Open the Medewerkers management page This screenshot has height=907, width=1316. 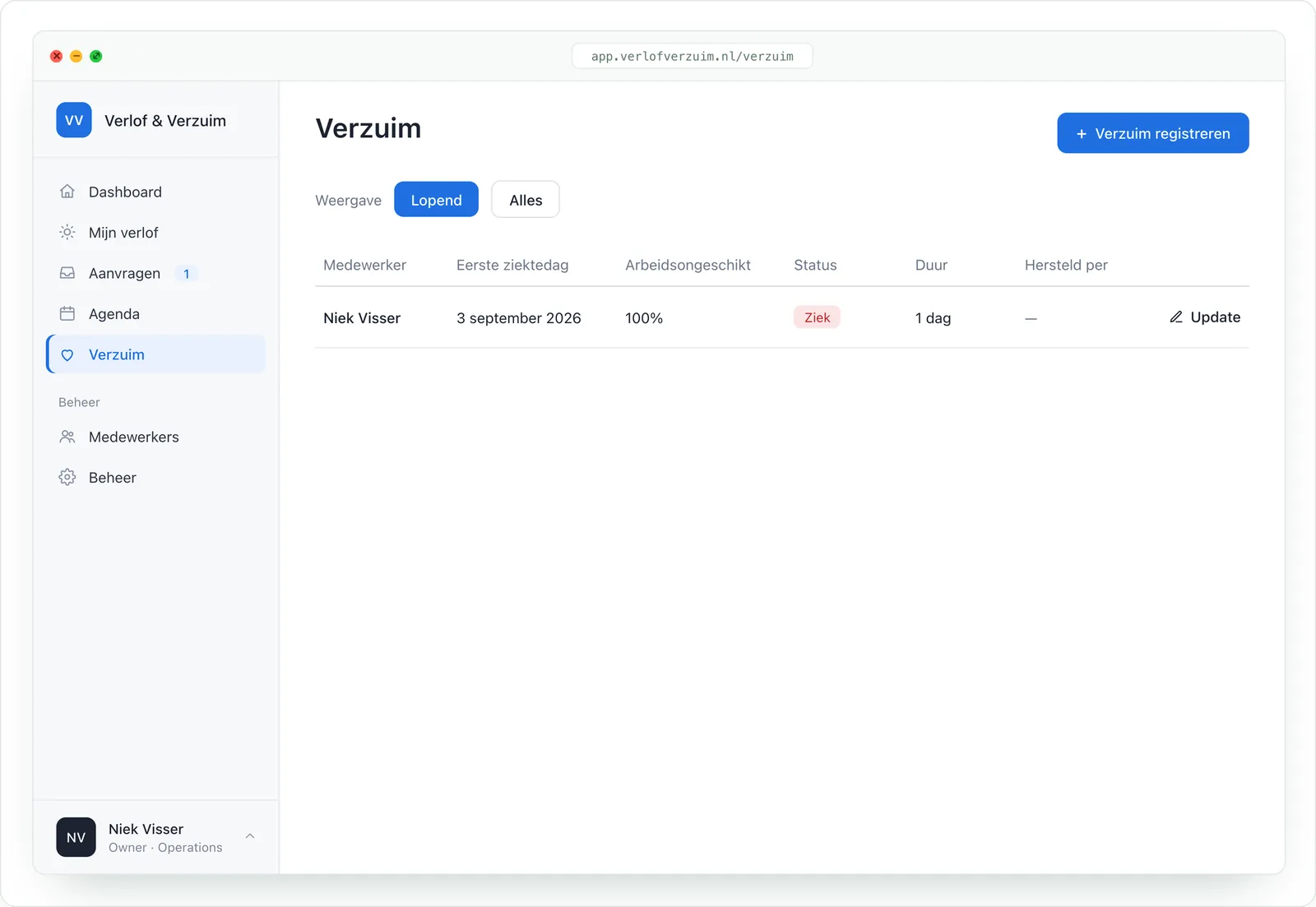[x=156, y=437]
